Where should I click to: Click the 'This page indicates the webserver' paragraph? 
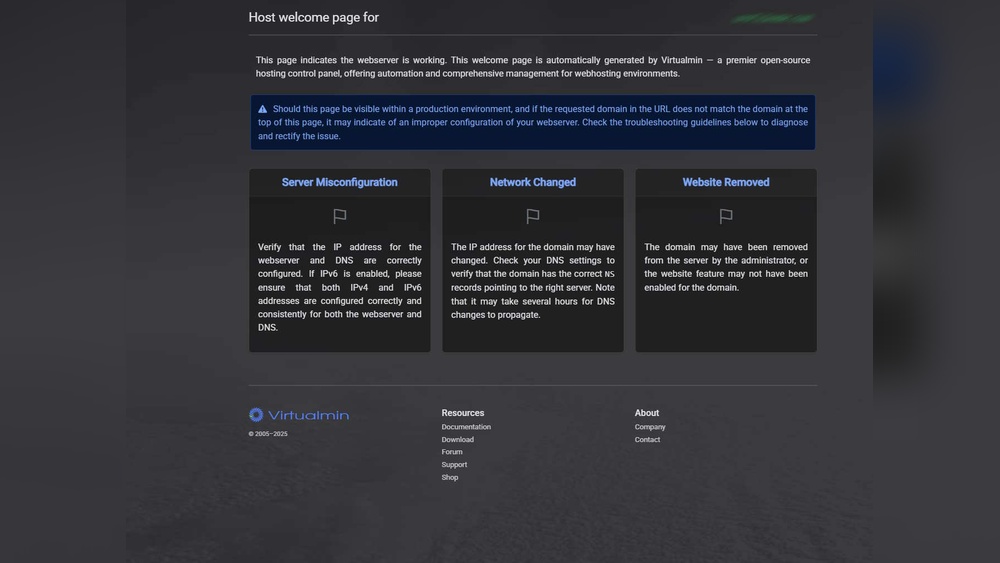point(533,67)
